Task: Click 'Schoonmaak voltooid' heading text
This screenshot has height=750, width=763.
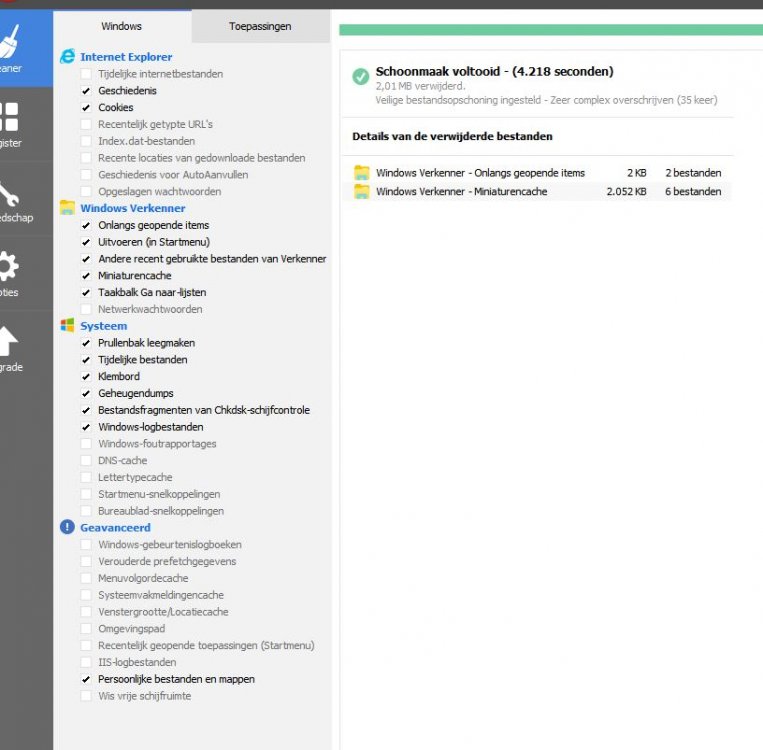Action: click(x=437, y=72)
